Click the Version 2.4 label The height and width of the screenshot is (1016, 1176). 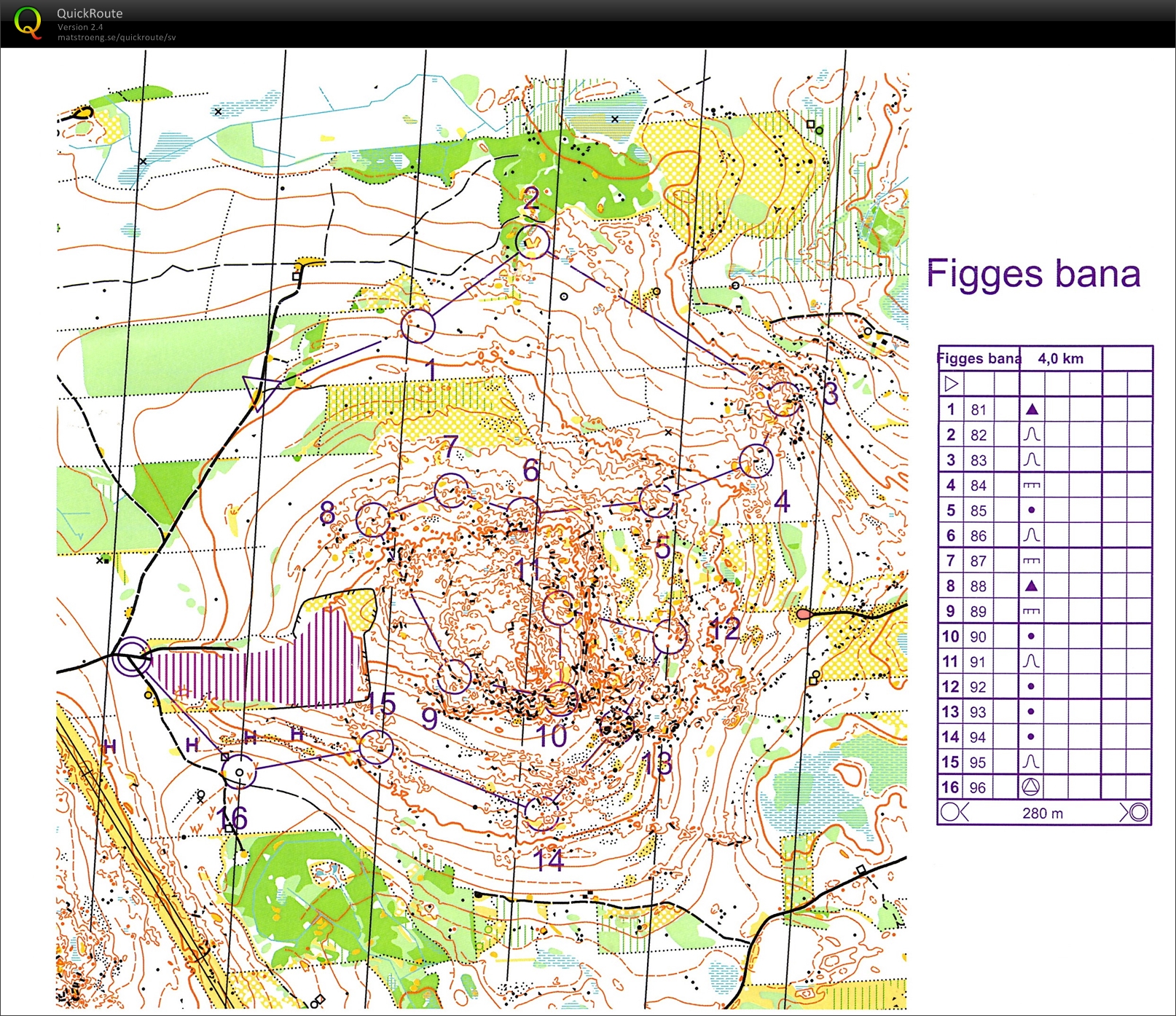pos(80,27)
